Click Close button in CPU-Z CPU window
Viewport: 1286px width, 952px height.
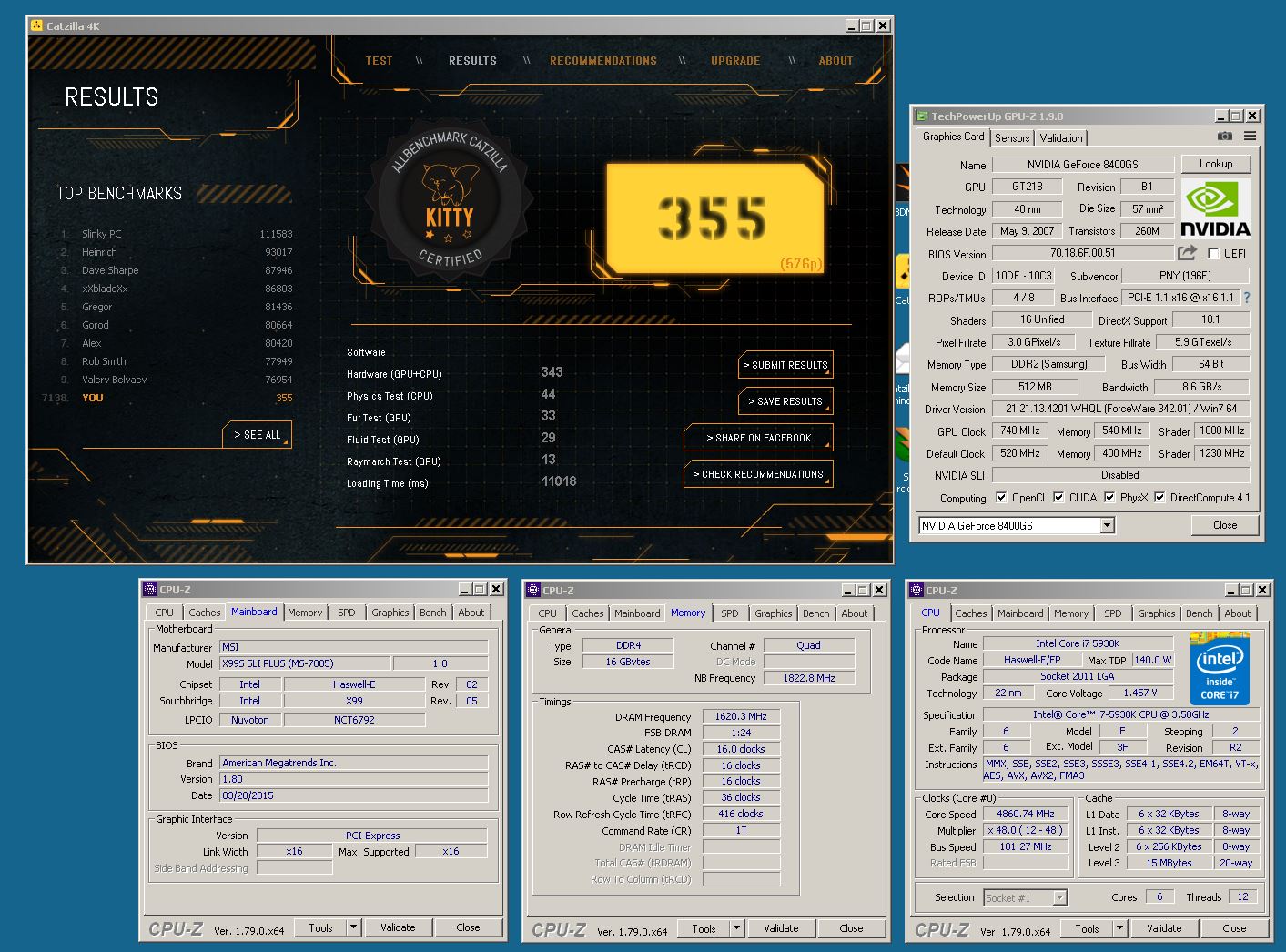pos(1234,928)
